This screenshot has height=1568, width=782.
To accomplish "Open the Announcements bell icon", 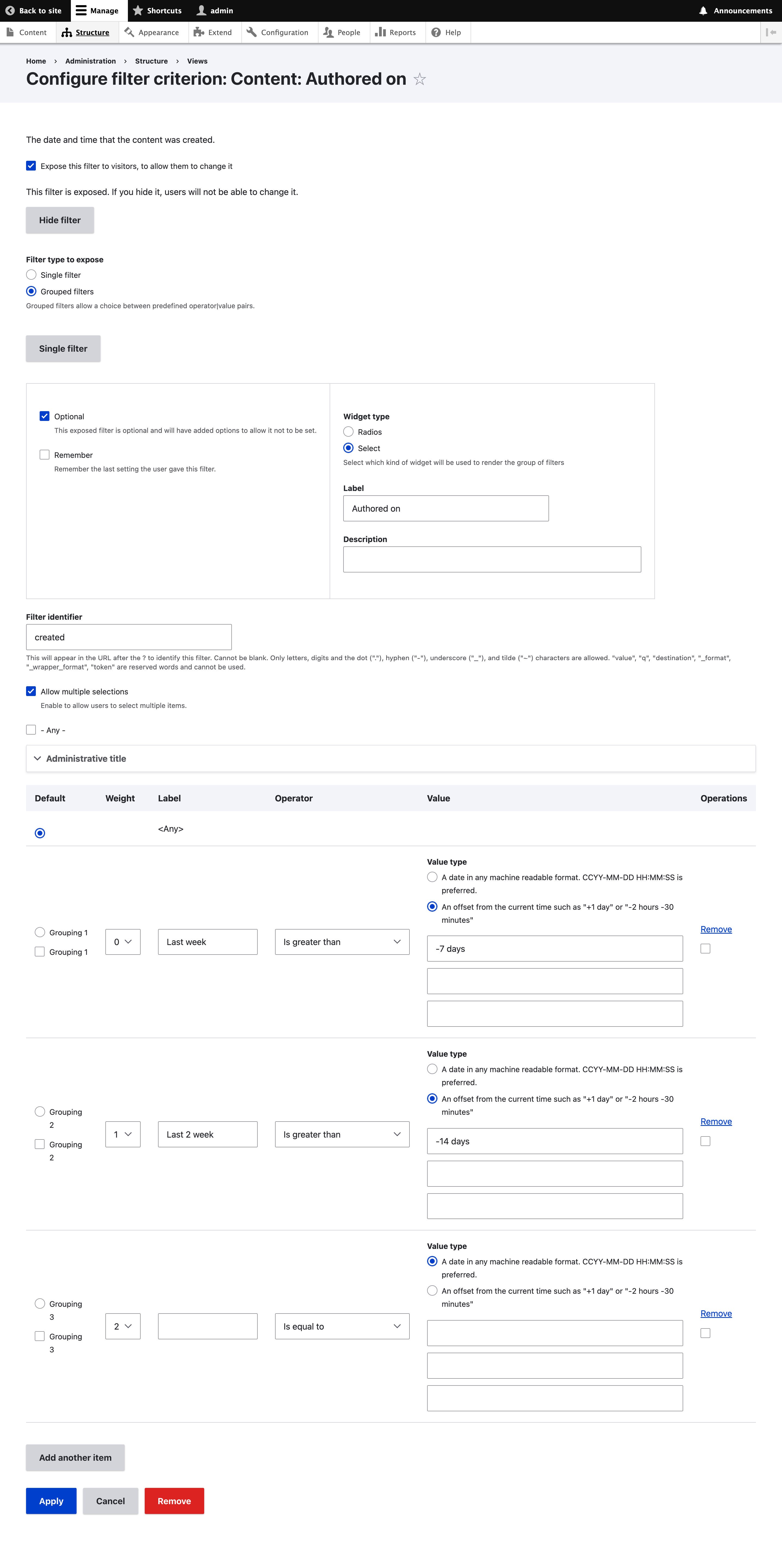I will (703, 10).
